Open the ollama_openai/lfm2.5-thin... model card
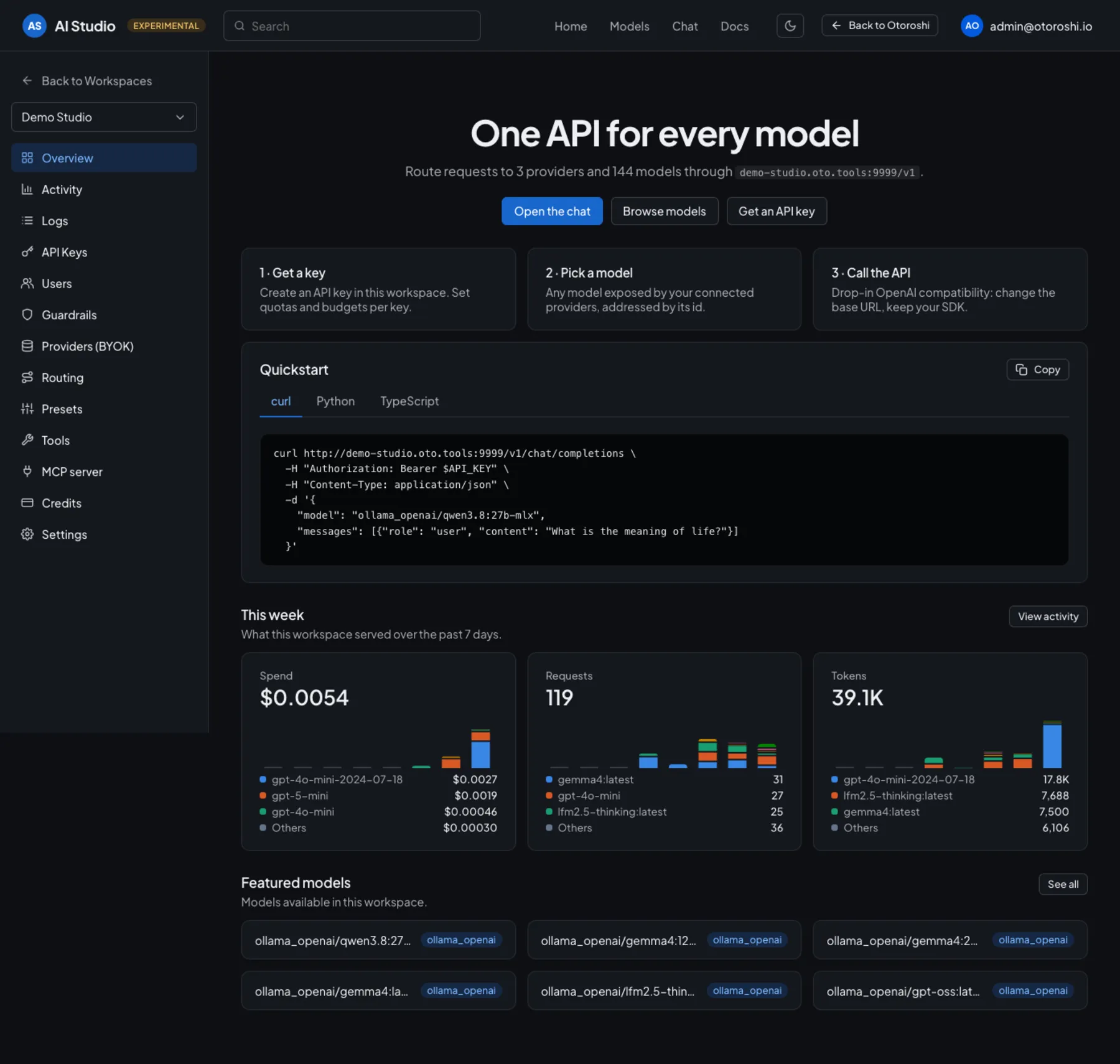1120x1064 pixels. click(664, 991)
